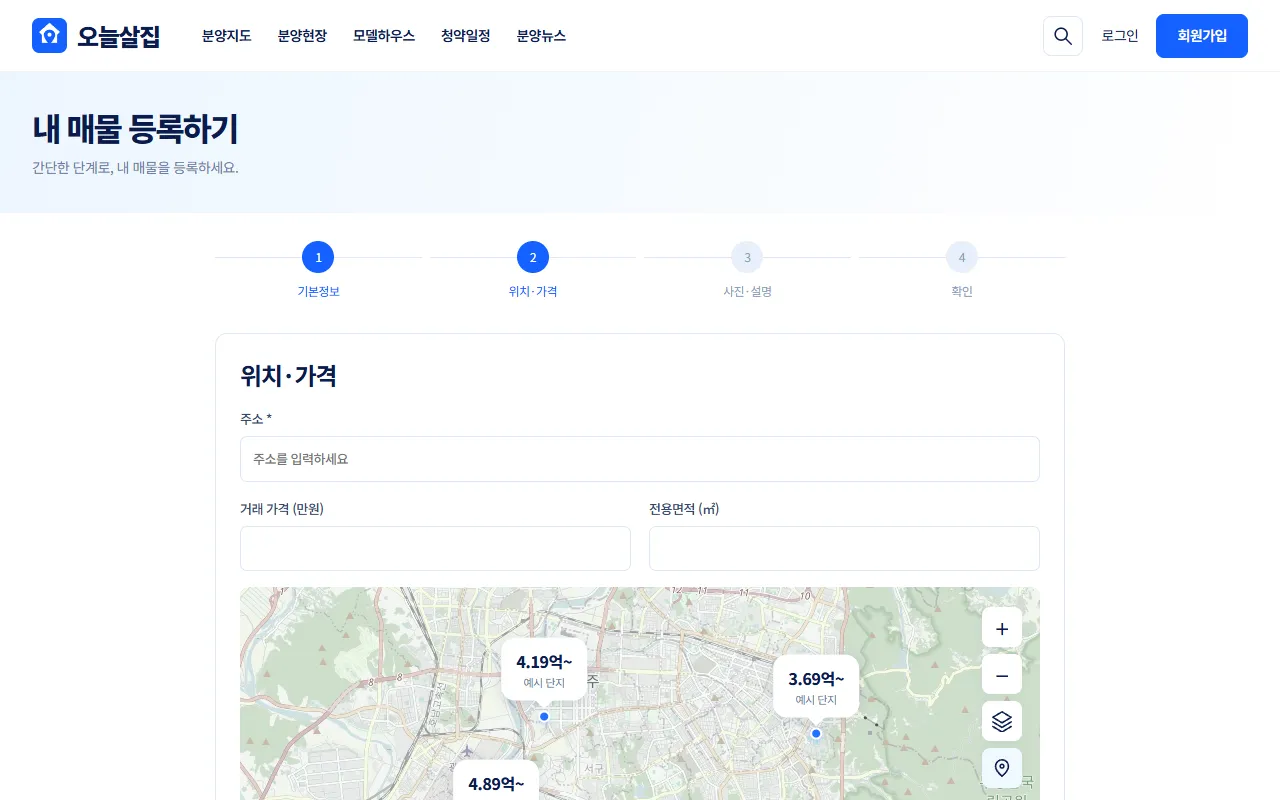Click the 로그인 link
The width and height of the screenshot is (1280, 800).
(x=1120, y=36)
